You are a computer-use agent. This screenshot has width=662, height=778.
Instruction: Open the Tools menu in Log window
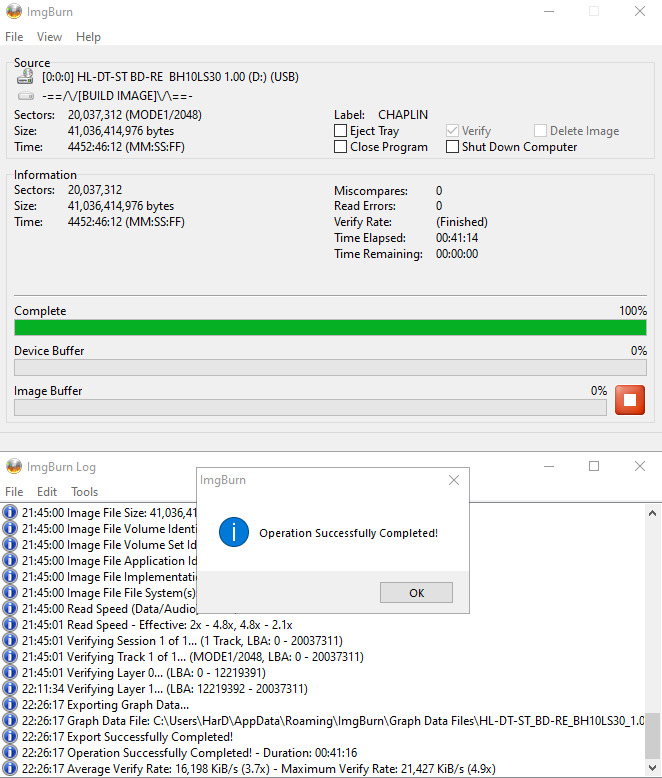(x=84, y=491)
